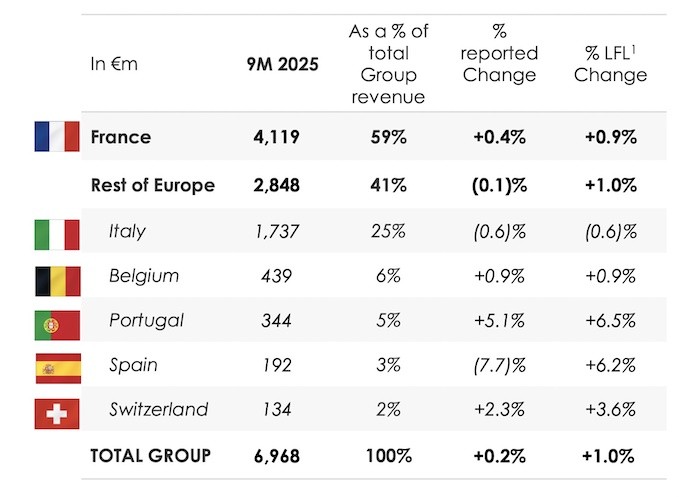Select the France row label
The image size is (680, 497).
pos(120,137)
